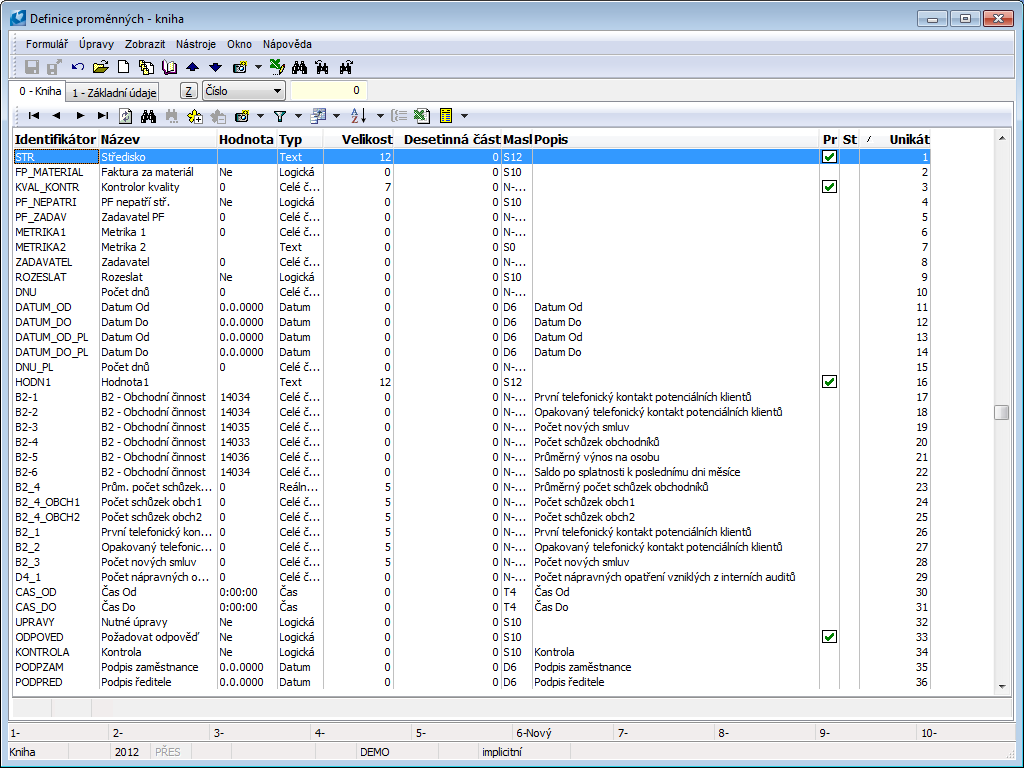Click the filter funnel icon
Screen dimensions: 1024x768
click(x=280, y=116)
